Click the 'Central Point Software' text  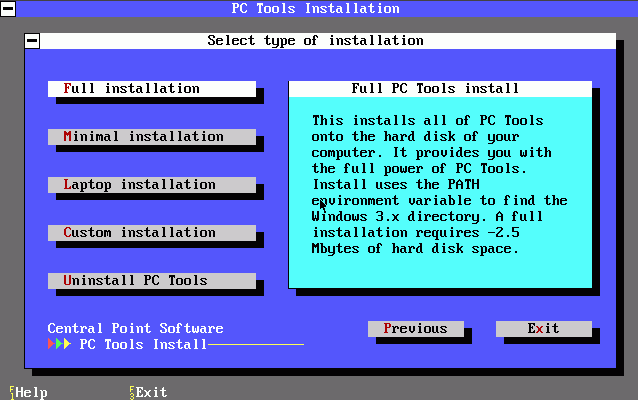[135, 328]
